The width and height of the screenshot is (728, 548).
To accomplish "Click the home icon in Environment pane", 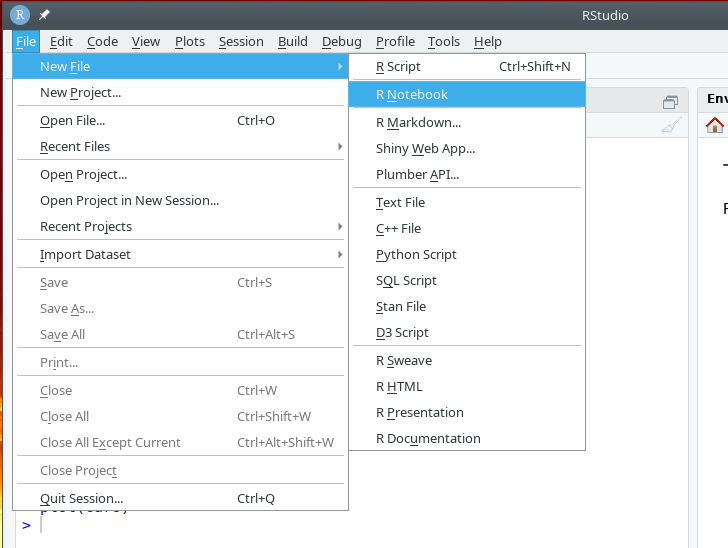I will (714, 125).
